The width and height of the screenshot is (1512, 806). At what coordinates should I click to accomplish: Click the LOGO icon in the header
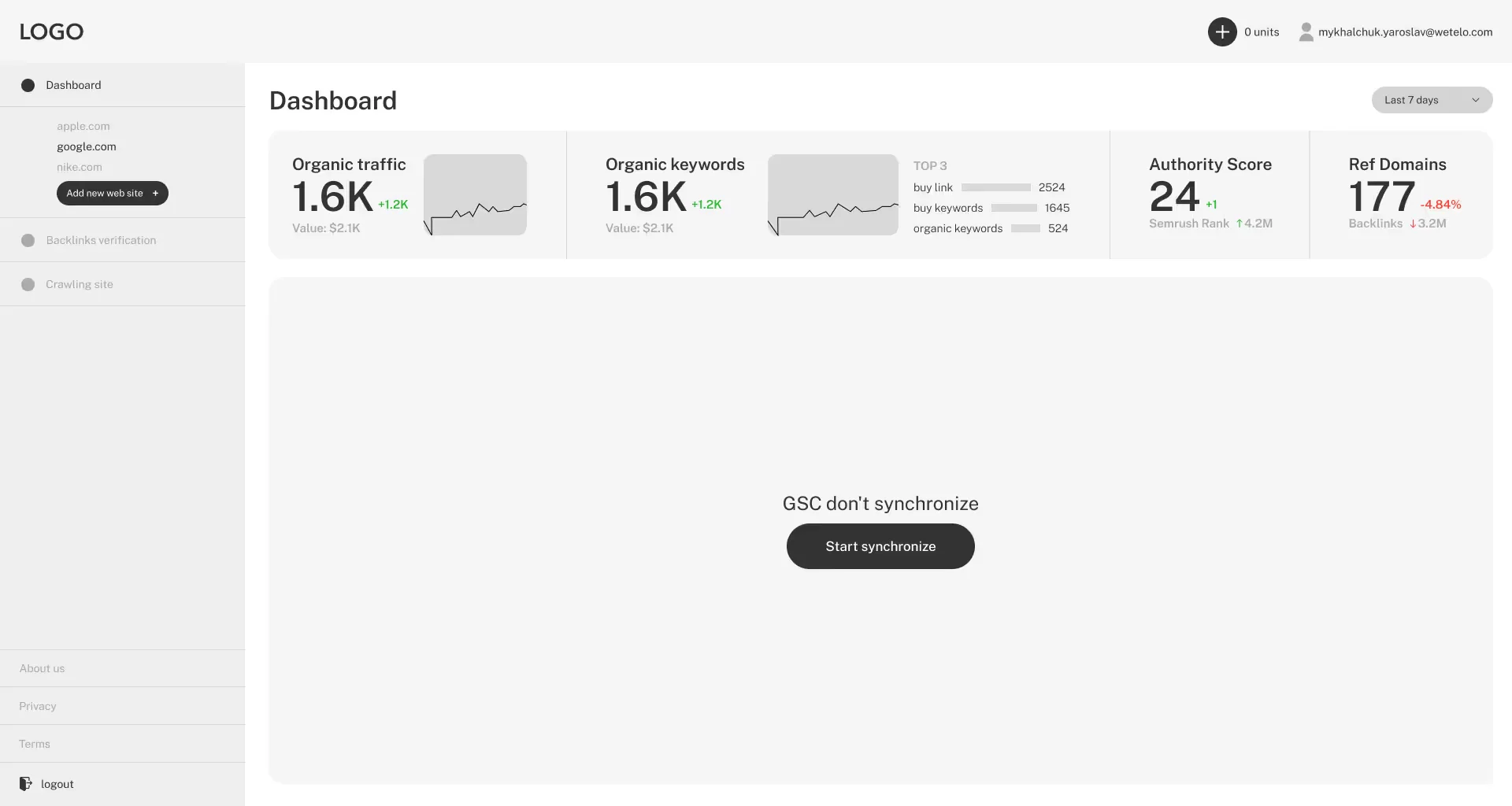coord(51,31)
